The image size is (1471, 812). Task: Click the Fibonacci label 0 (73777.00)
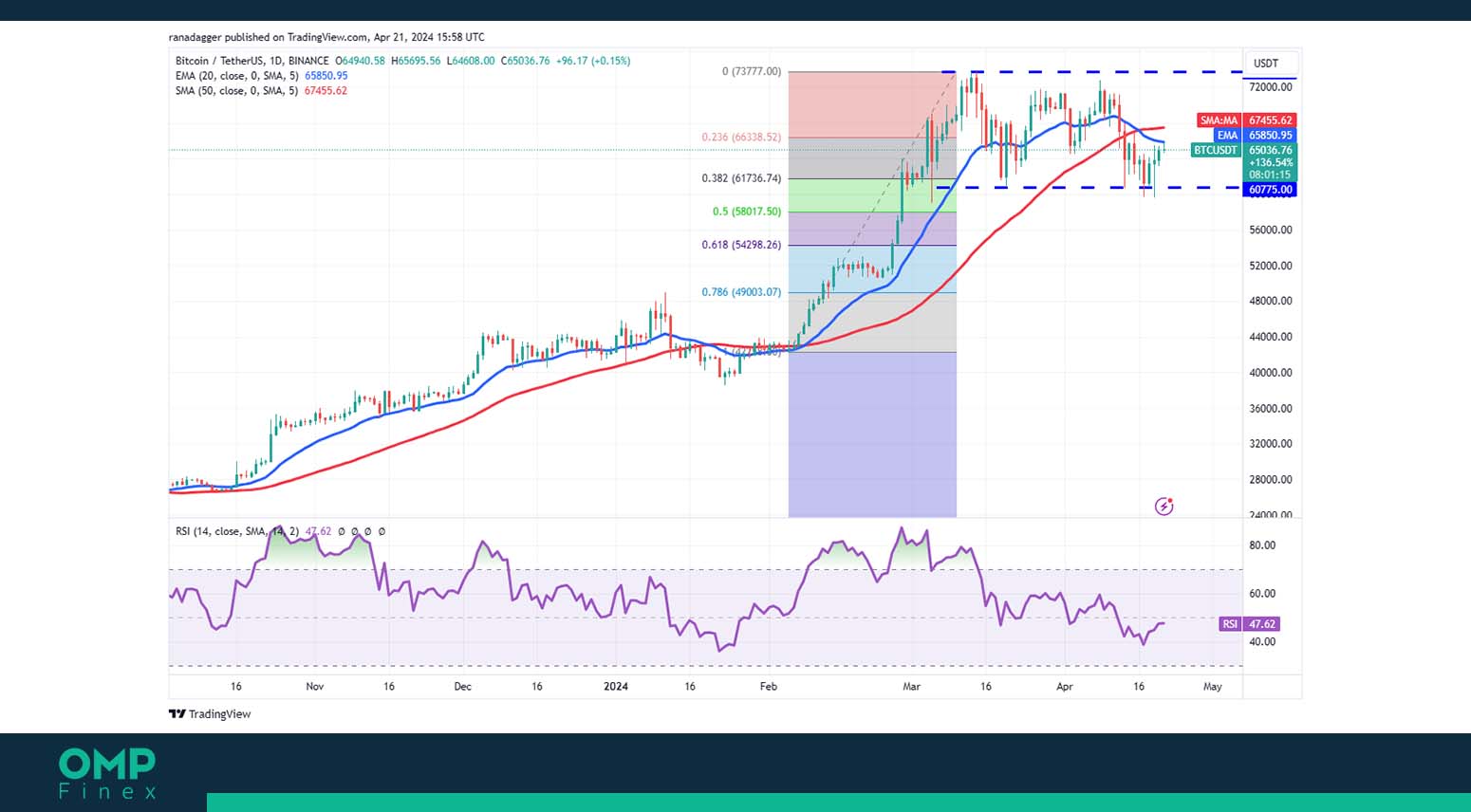tap(752, 71)
